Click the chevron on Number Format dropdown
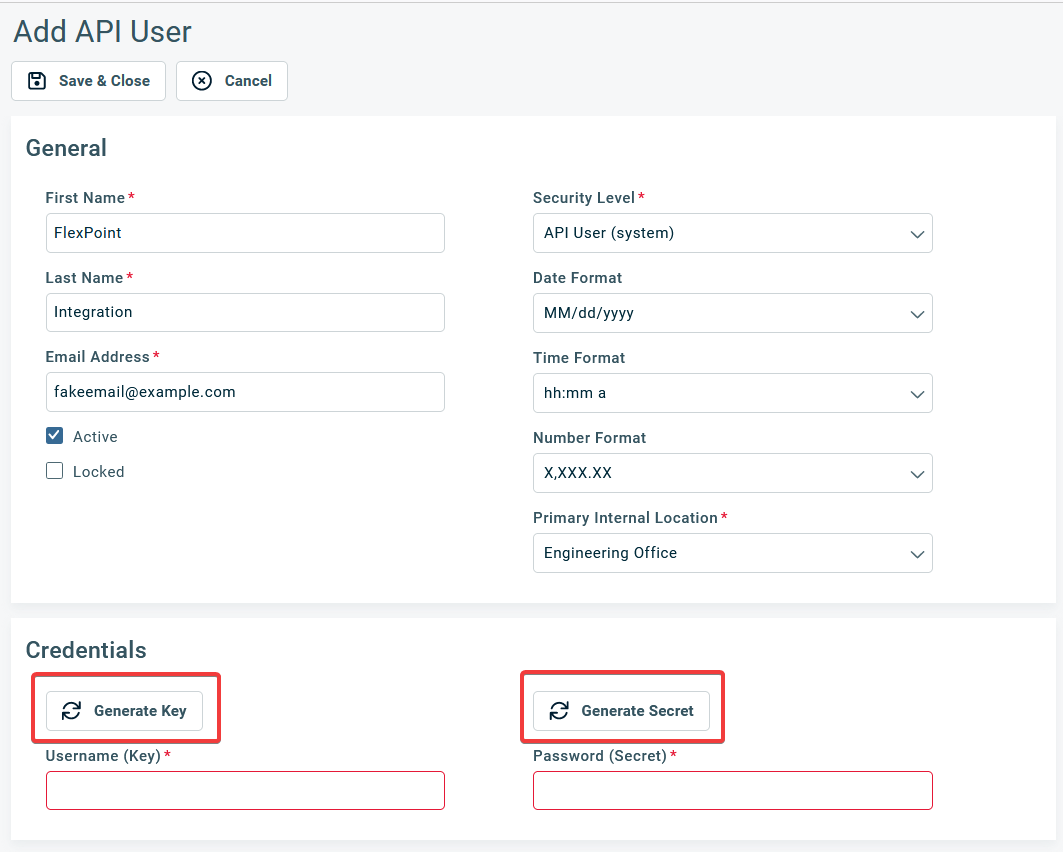Viewport: 1063px width, 852px height. 916,473
